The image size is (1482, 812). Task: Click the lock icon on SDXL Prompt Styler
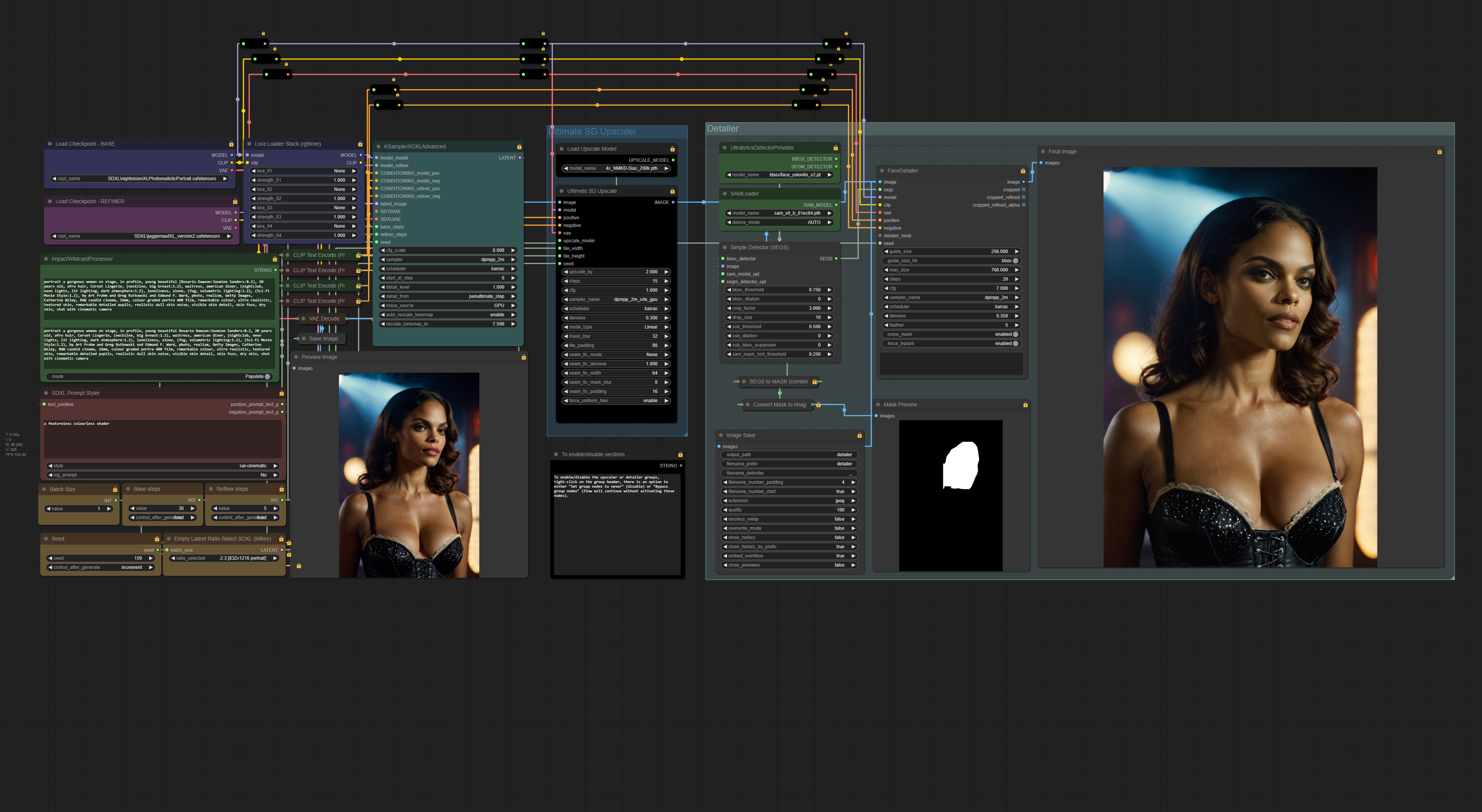coord(281,393)
